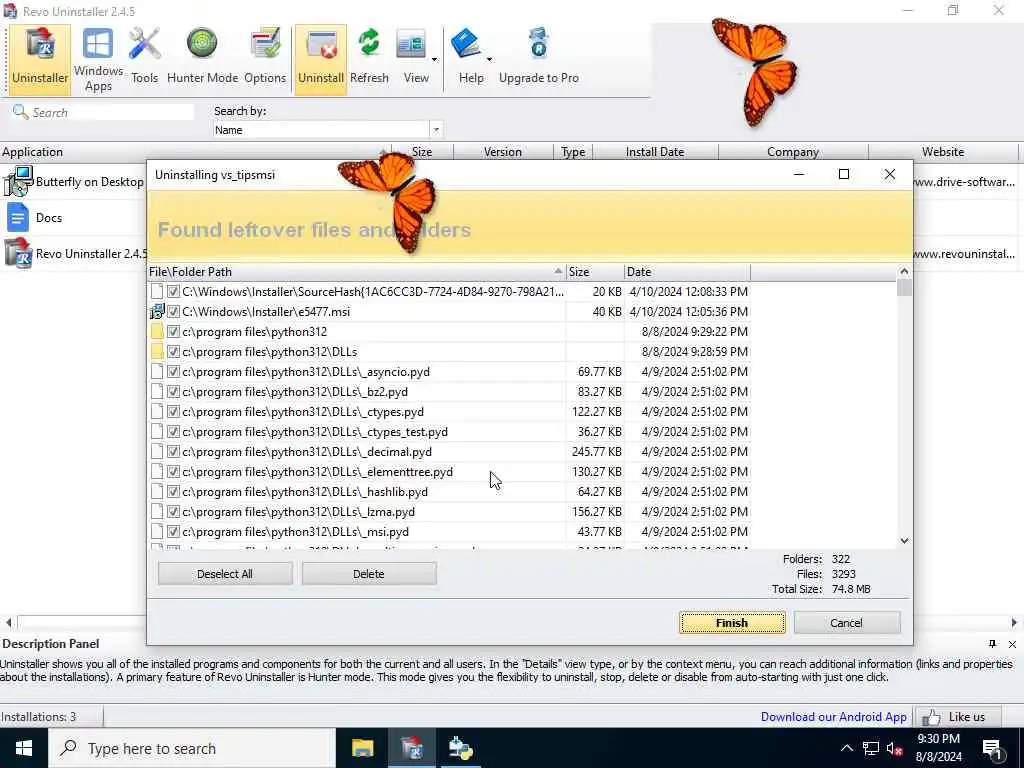
Task: Select the _lzma.pyd file row
Action: [449, 511]
